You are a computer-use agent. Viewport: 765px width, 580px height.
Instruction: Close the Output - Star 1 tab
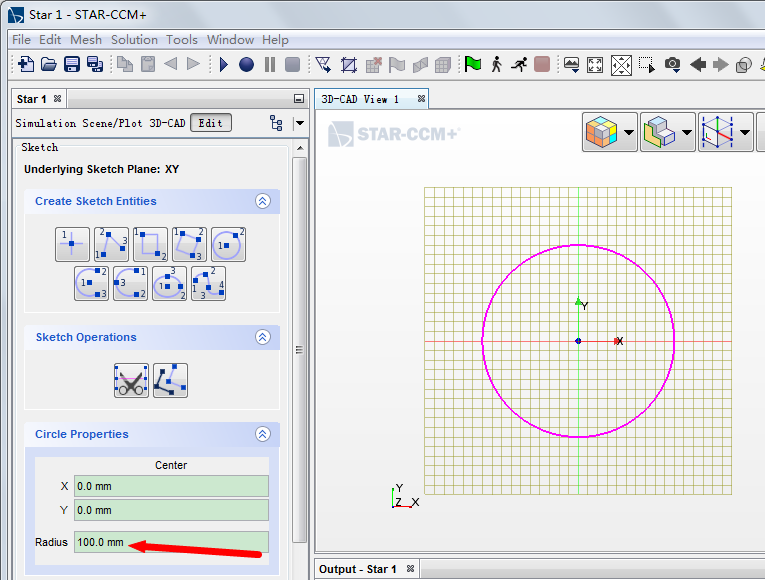click(410, 569)
